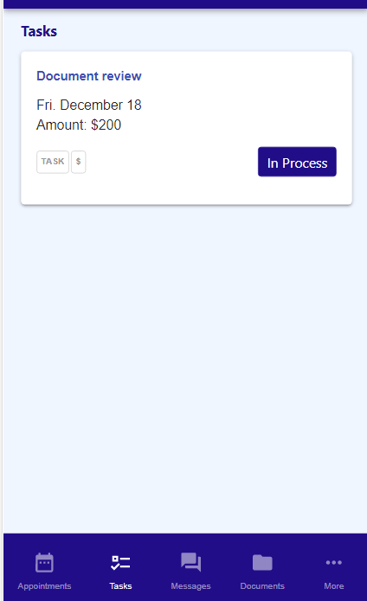Open Messages via the chat bubbles icon
This screenshot has height=601, width=367.
click(x=191, y=562)
